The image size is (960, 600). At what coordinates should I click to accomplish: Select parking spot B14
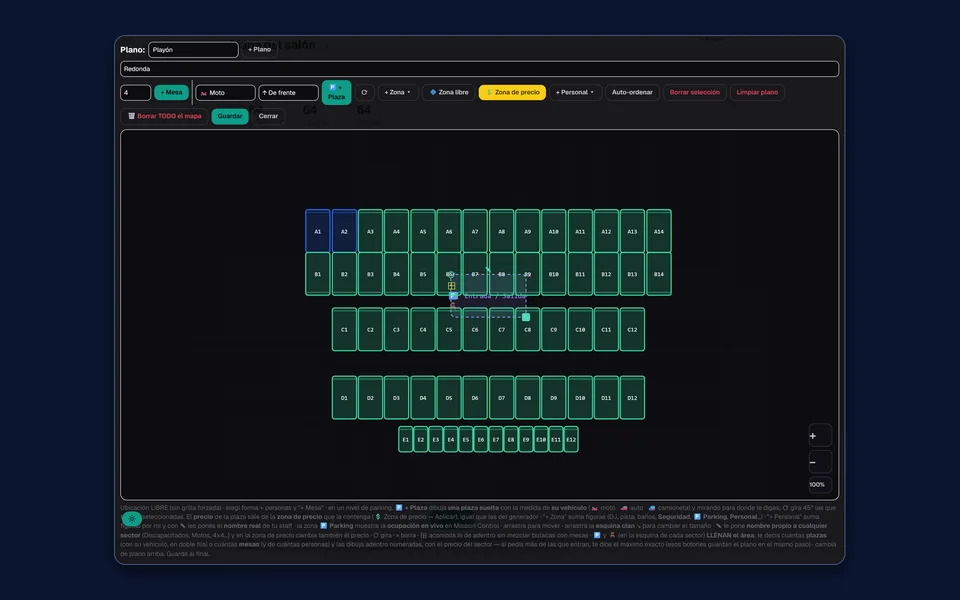coord(659,274)
